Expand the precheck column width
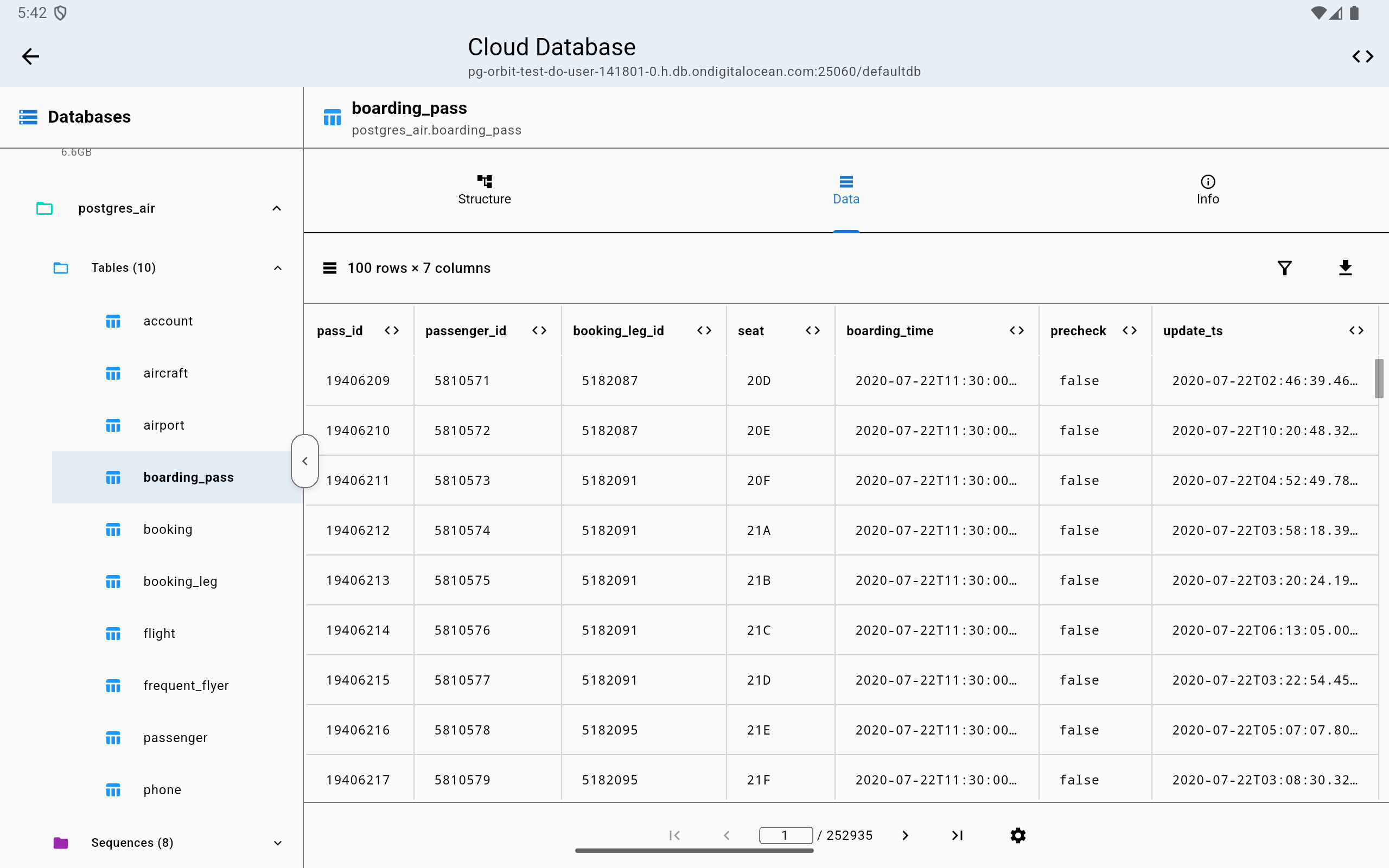 click(x=1130, y=331)
